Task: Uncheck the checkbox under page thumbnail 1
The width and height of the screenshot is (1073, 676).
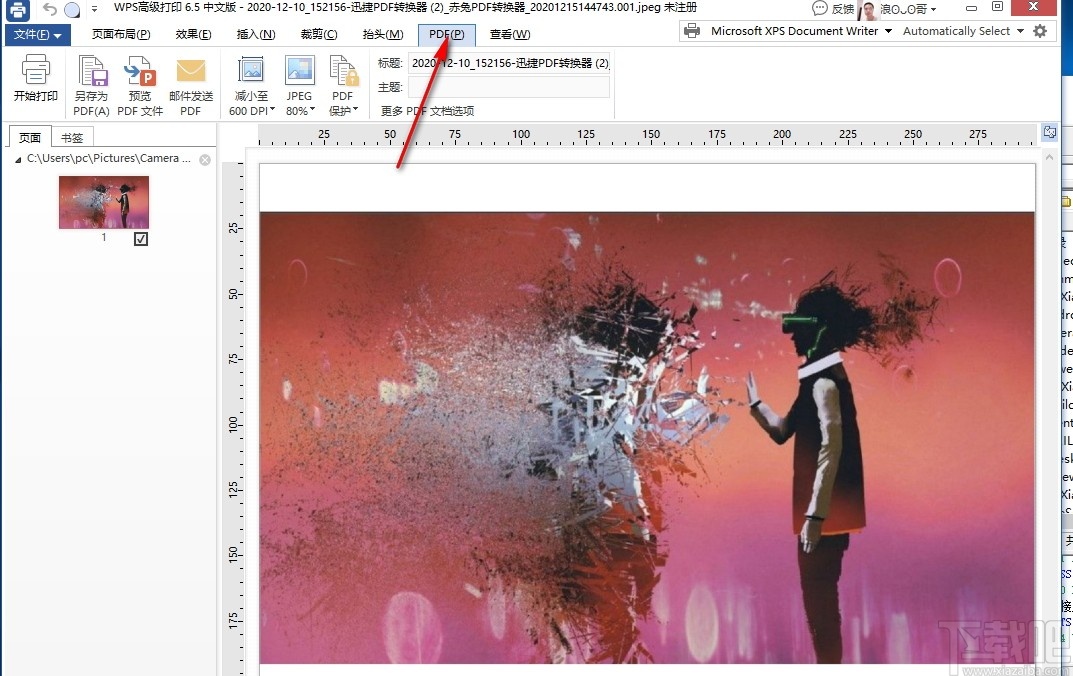Action: click(141, 238)
